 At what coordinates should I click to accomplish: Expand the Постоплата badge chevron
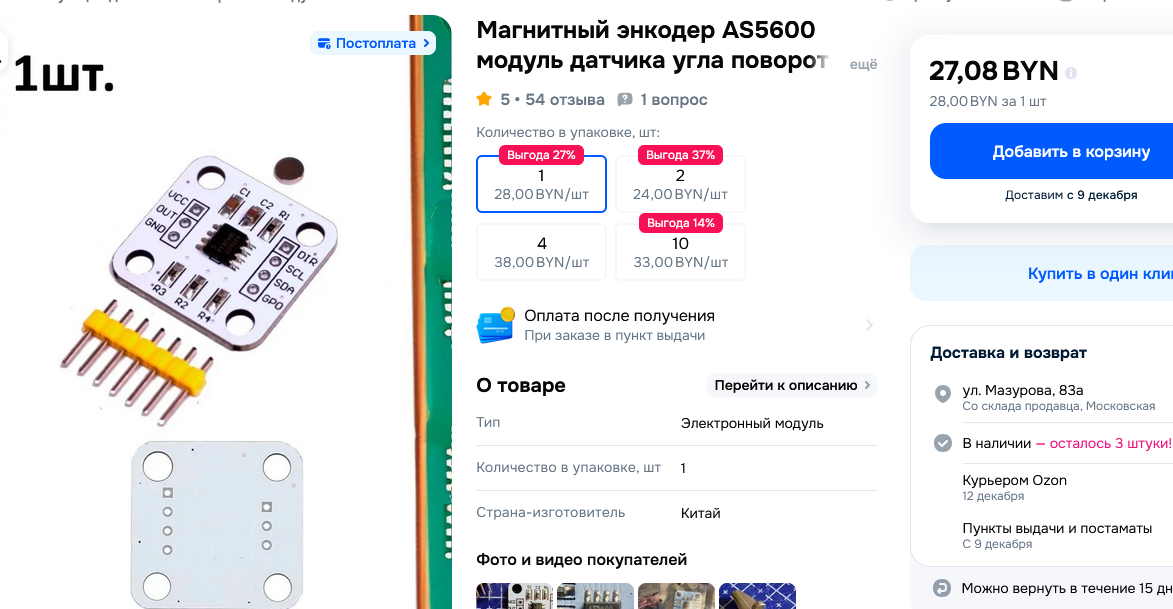(426, 43)
